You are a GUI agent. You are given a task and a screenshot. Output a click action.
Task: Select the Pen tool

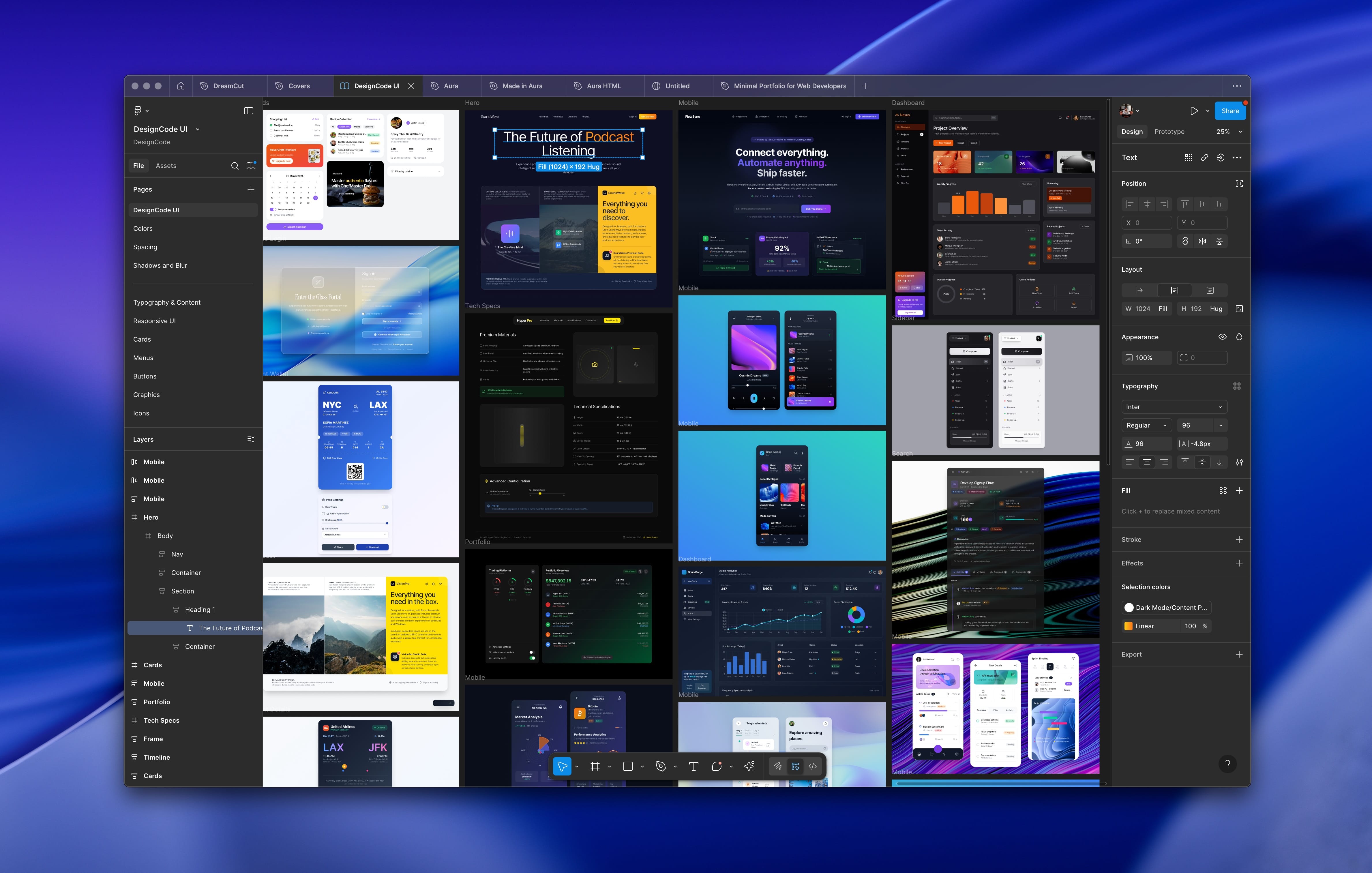pos(661,767)
